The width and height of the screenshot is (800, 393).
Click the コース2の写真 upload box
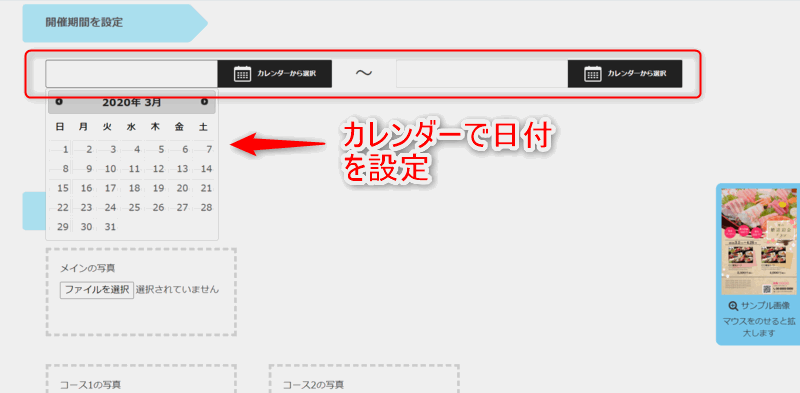[364, 379]
